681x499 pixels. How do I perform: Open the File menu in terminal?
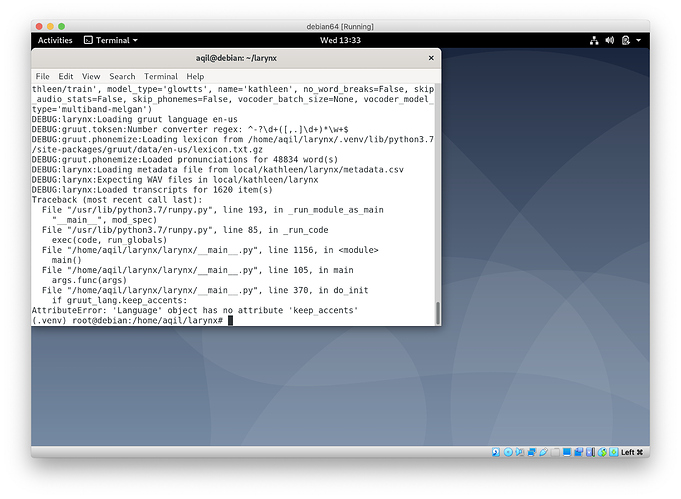point(43,76)
